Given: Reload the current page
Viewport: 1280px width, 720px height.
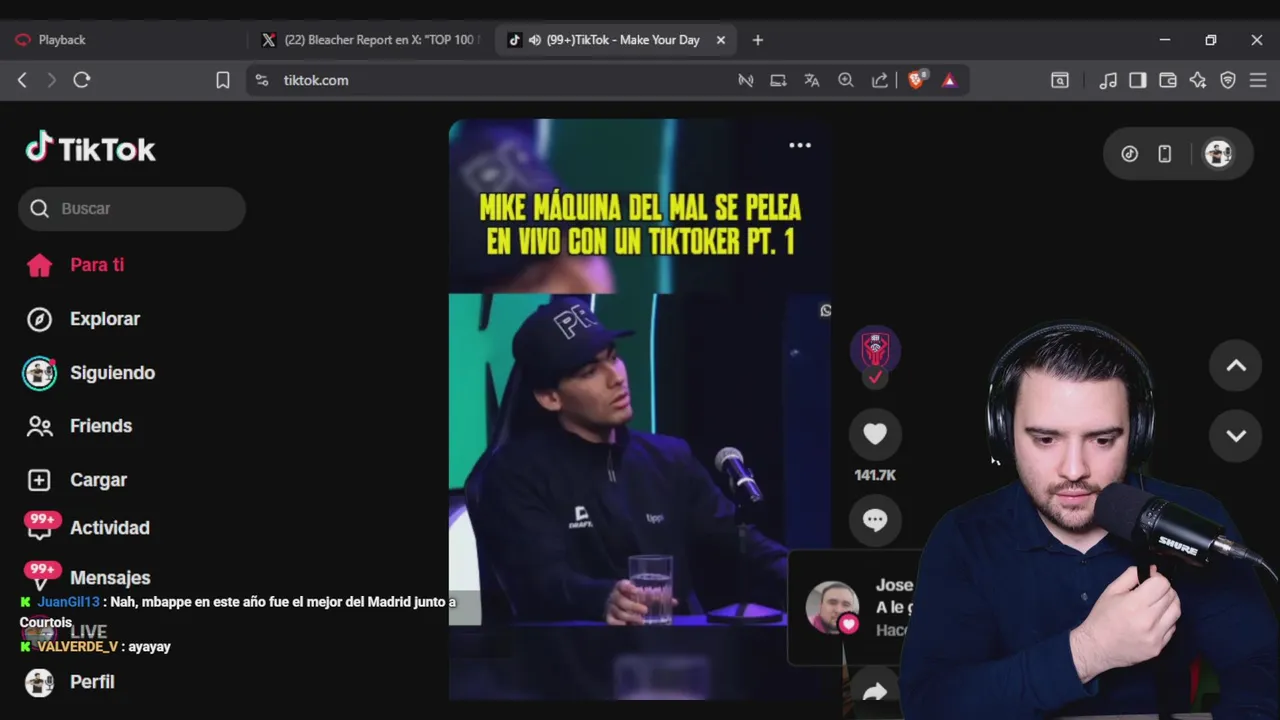Looking at the screenshot, I should pos(82,80).
